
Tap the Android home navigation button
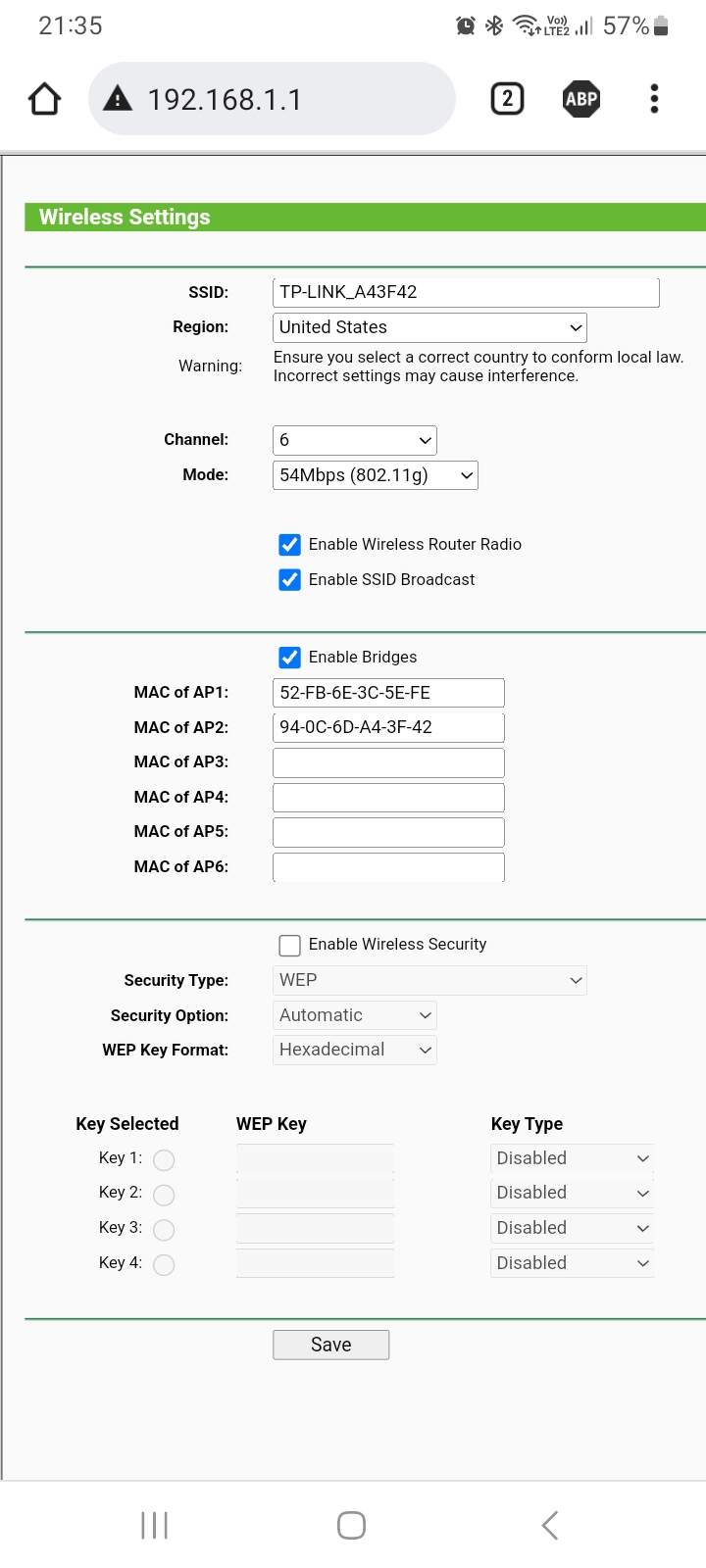pos(351,1525)
